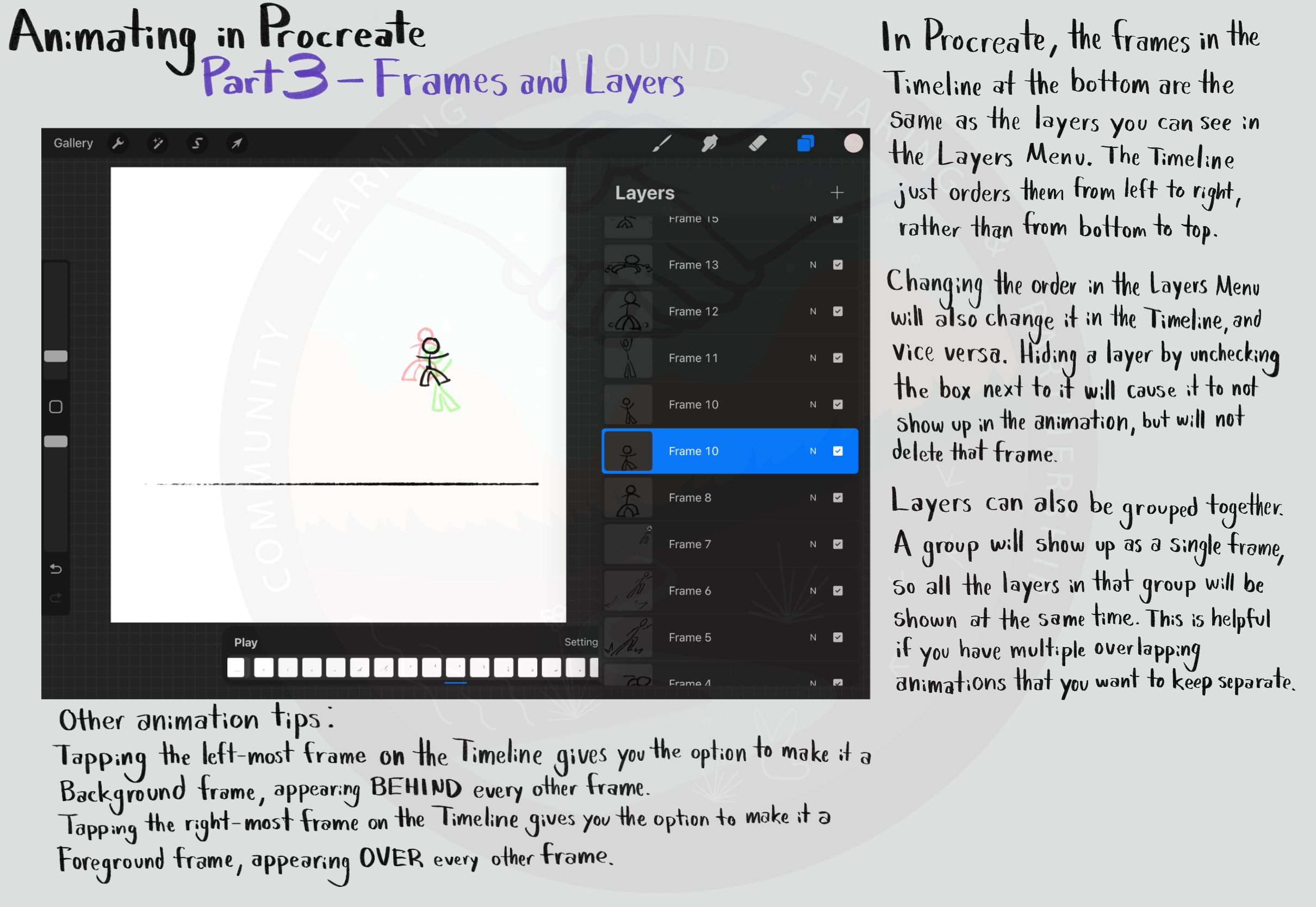Screen dimensions: 1316x907
Task: Tap the black stick figure on canvas
Action: click(x=432, y=363)
